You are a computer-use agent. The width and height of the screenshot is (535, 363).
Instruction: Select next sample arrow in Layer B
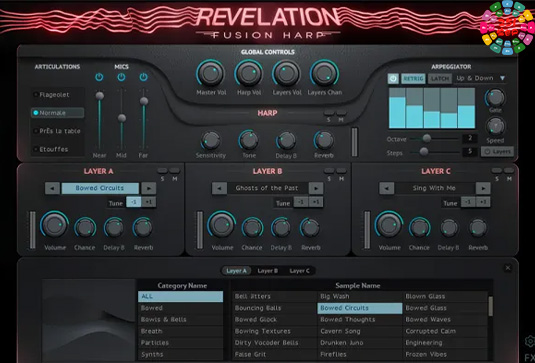[x=316, y=188]
